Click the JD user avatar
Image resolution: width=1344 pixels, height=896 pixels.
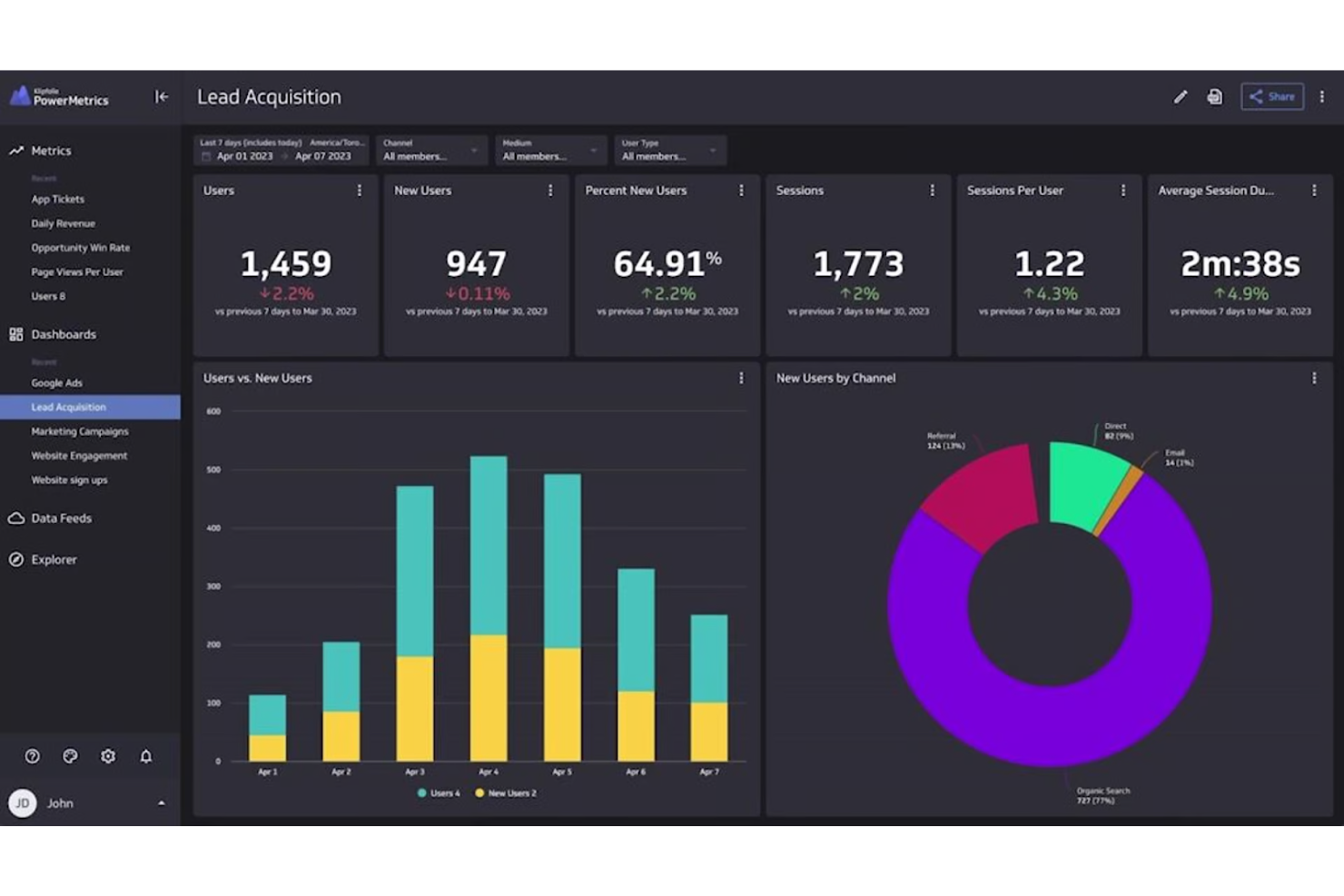coord(23,803)
